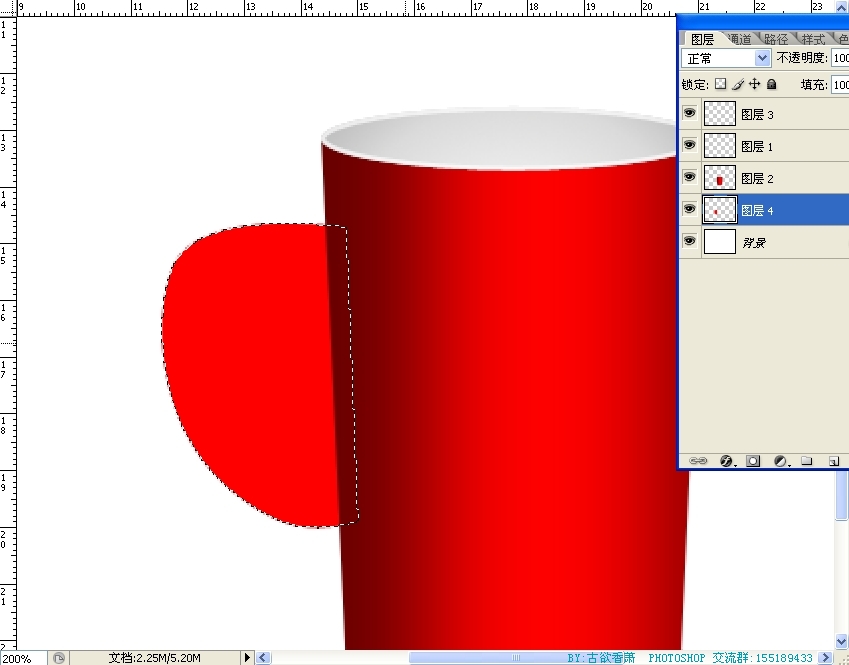Create new adjustment layer icon
The image size is (849, 665).
tap(781, 461)
